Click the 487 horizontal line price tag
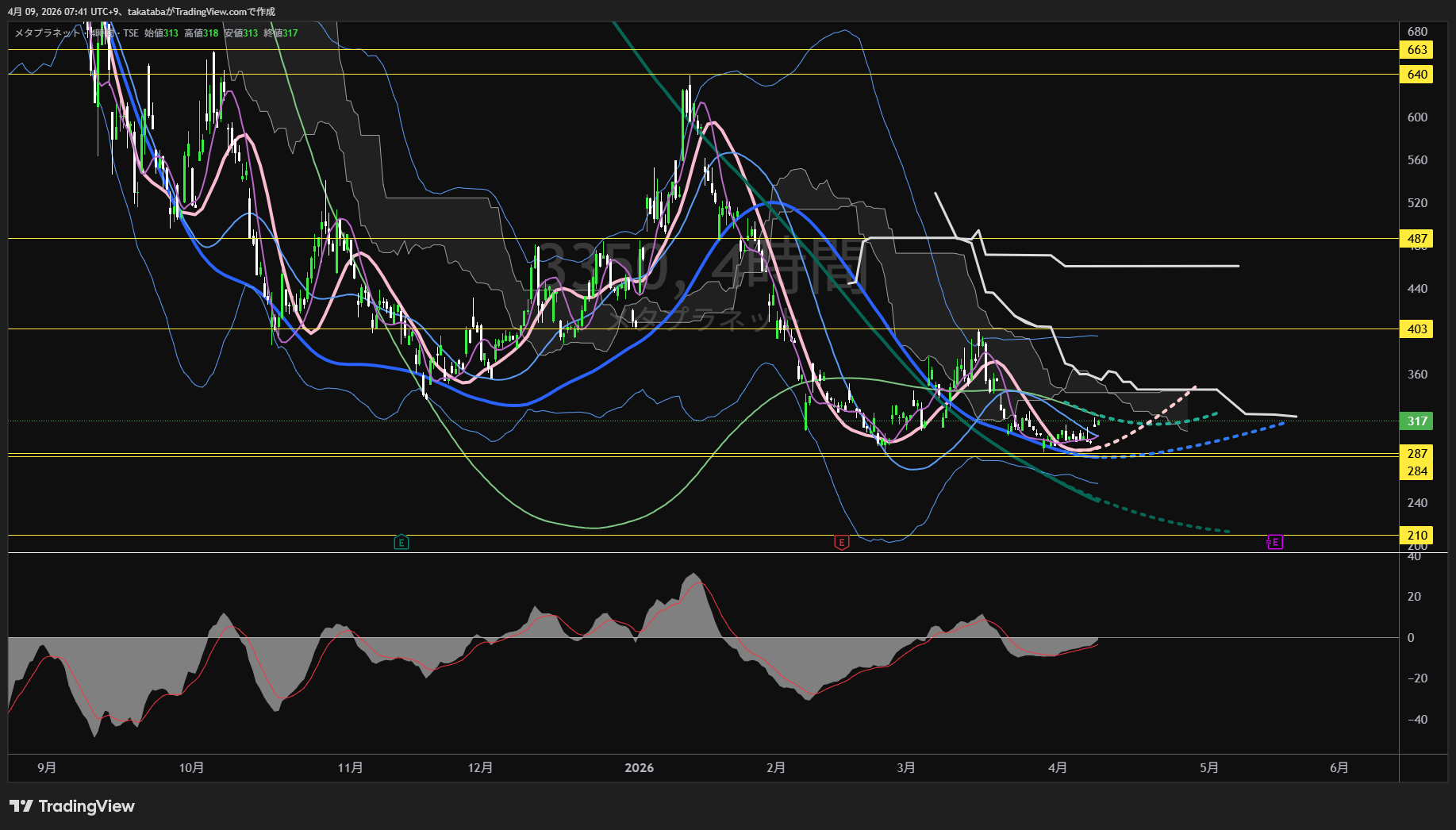The height and width of the screenshot is (830, 1456). [x=1416, y=239]
